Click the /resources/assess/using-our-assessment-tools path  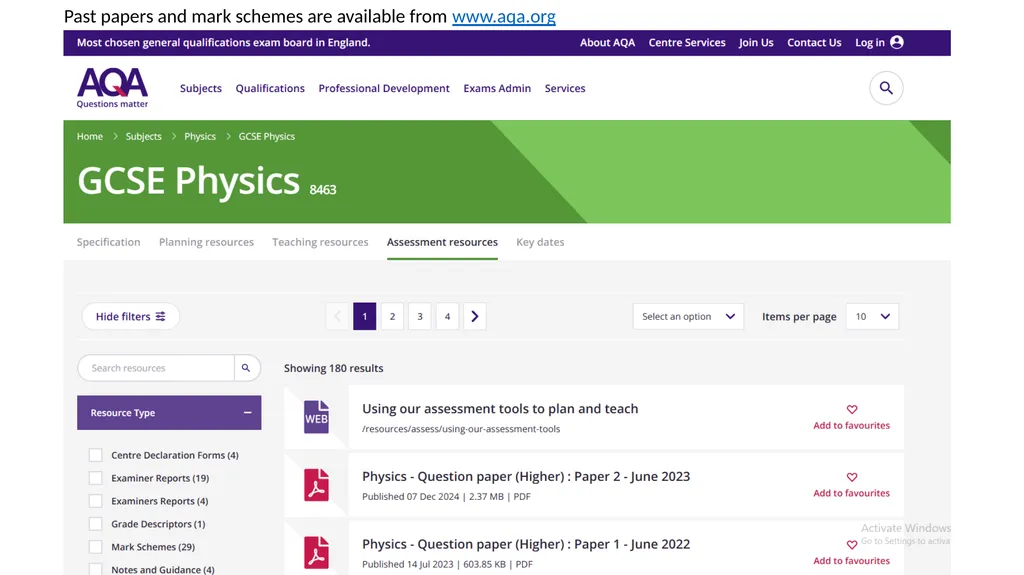click(x=461, y=429)
